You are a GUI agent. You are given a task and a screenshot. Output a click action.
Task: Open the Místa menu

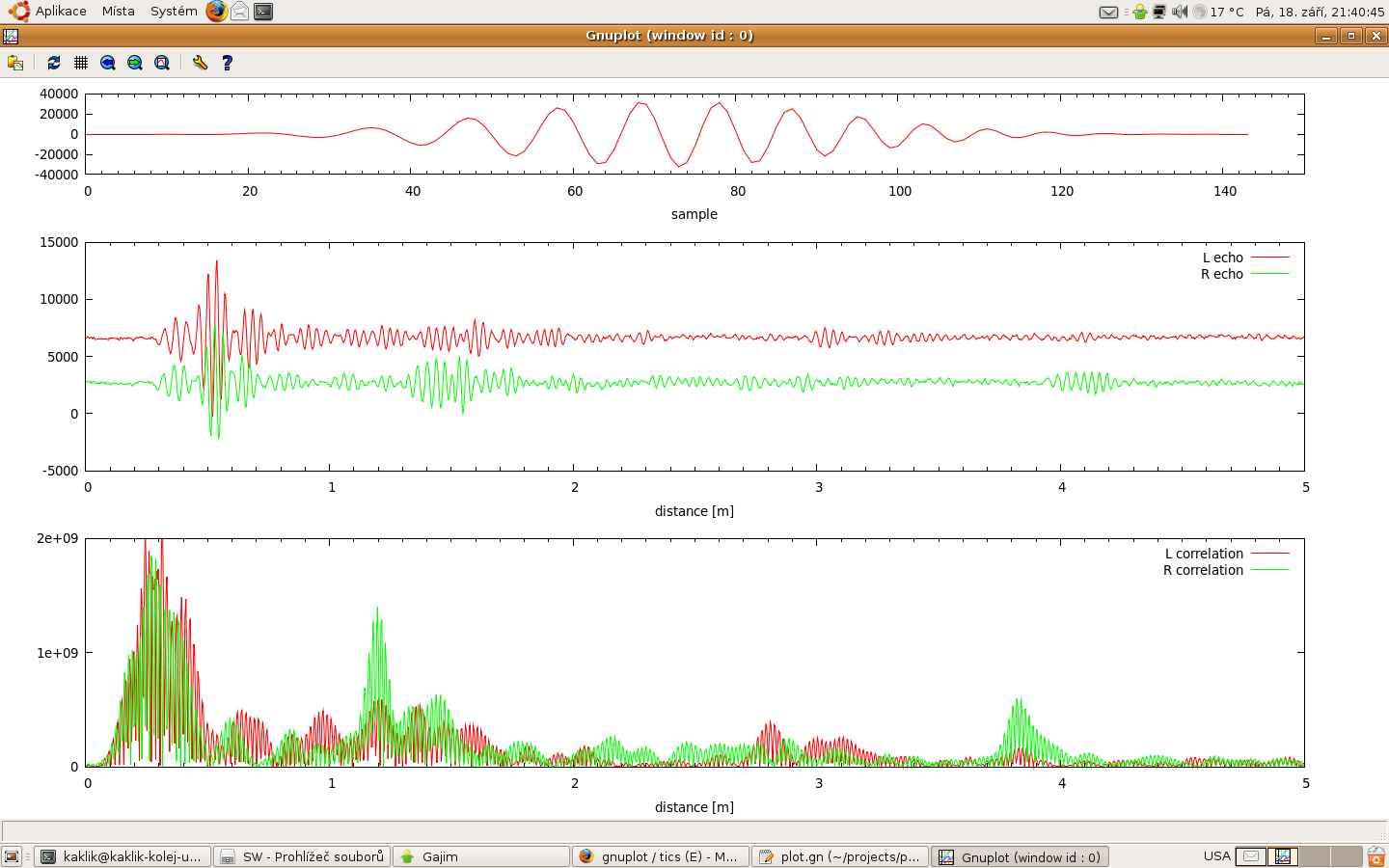click(x=118, y=12)
